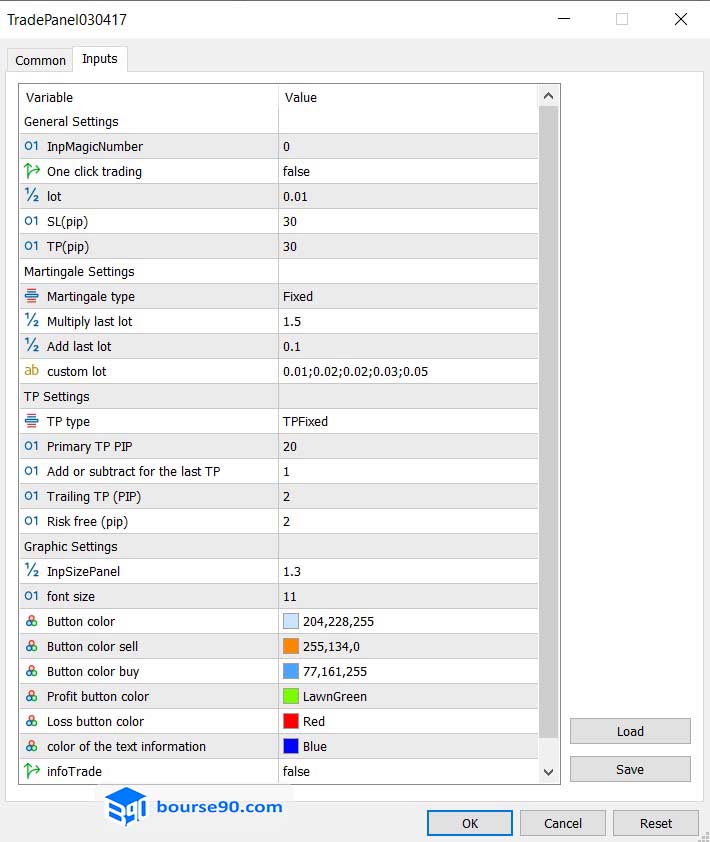Click the enum icon beside Martingale type
This screenshot has height=842, width=710.
[x=31, y=297]
